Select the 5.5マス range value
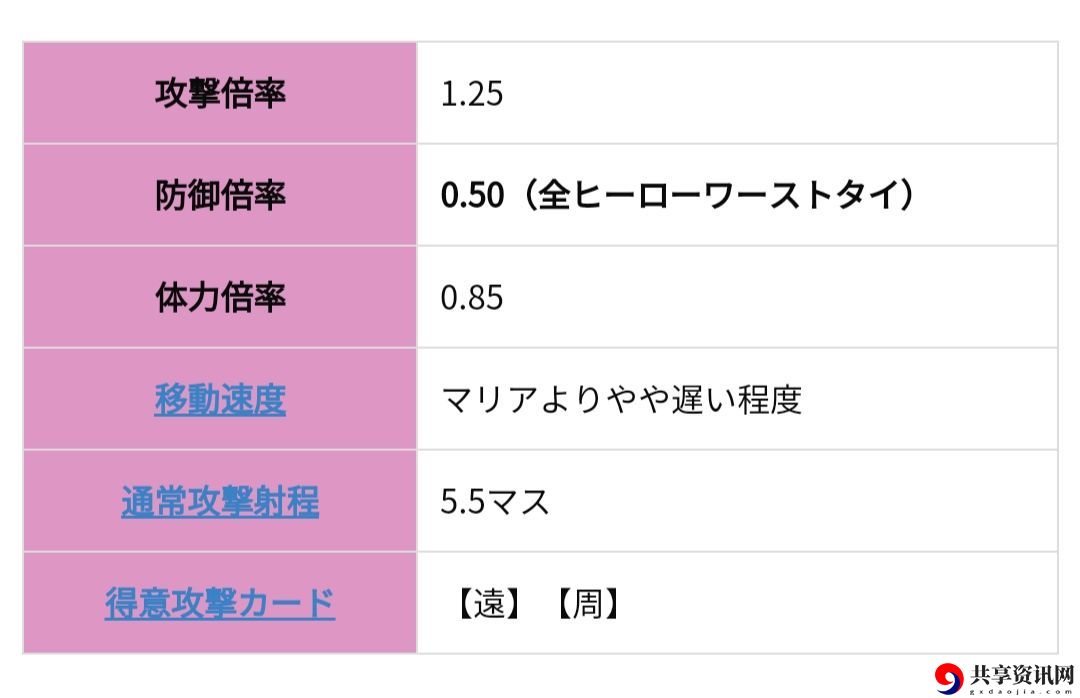This screenshot has height=698, width=1080. click(495, 502)
